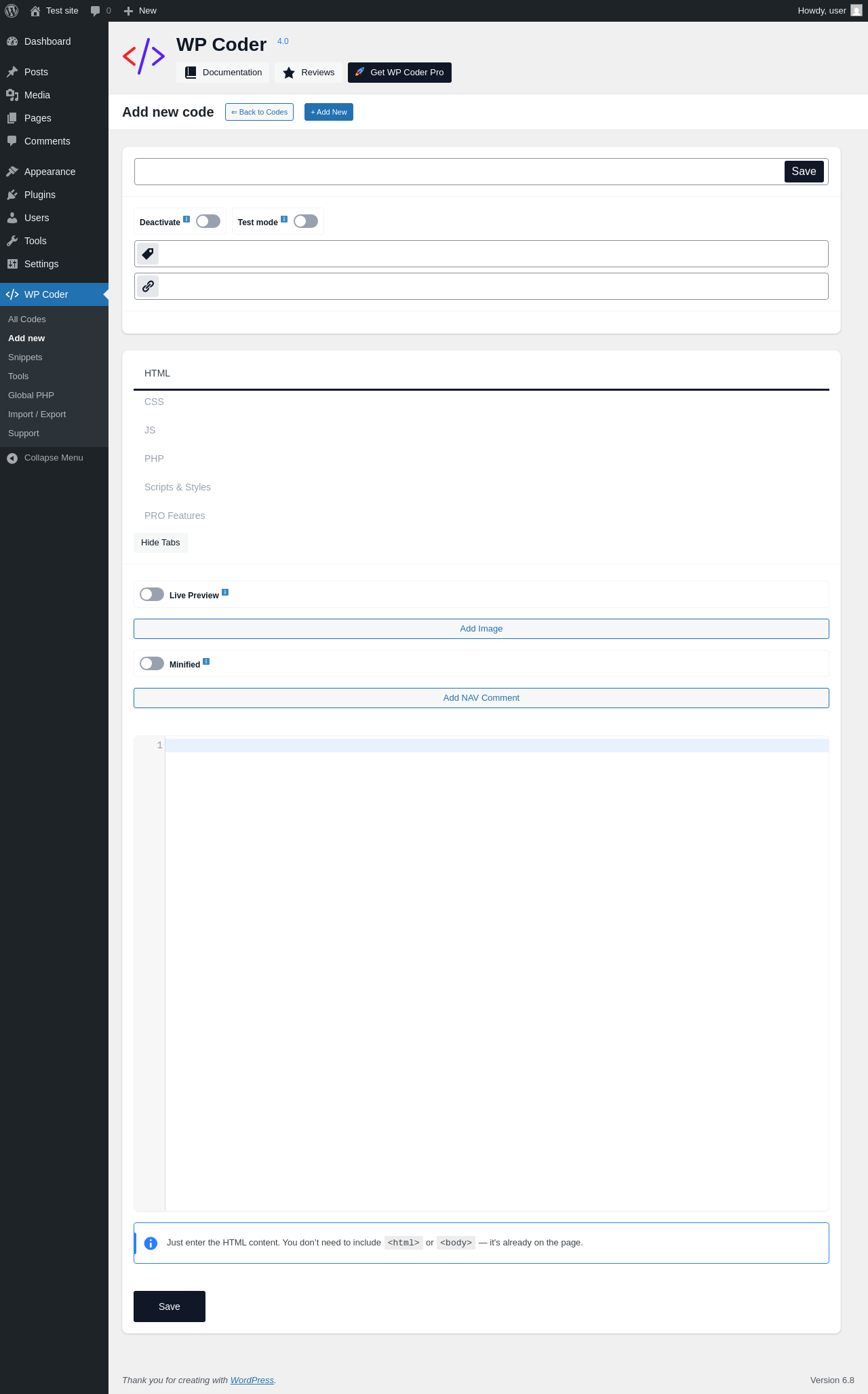
Task: Click the Plugins plug icon
Action: click(12, 195)
